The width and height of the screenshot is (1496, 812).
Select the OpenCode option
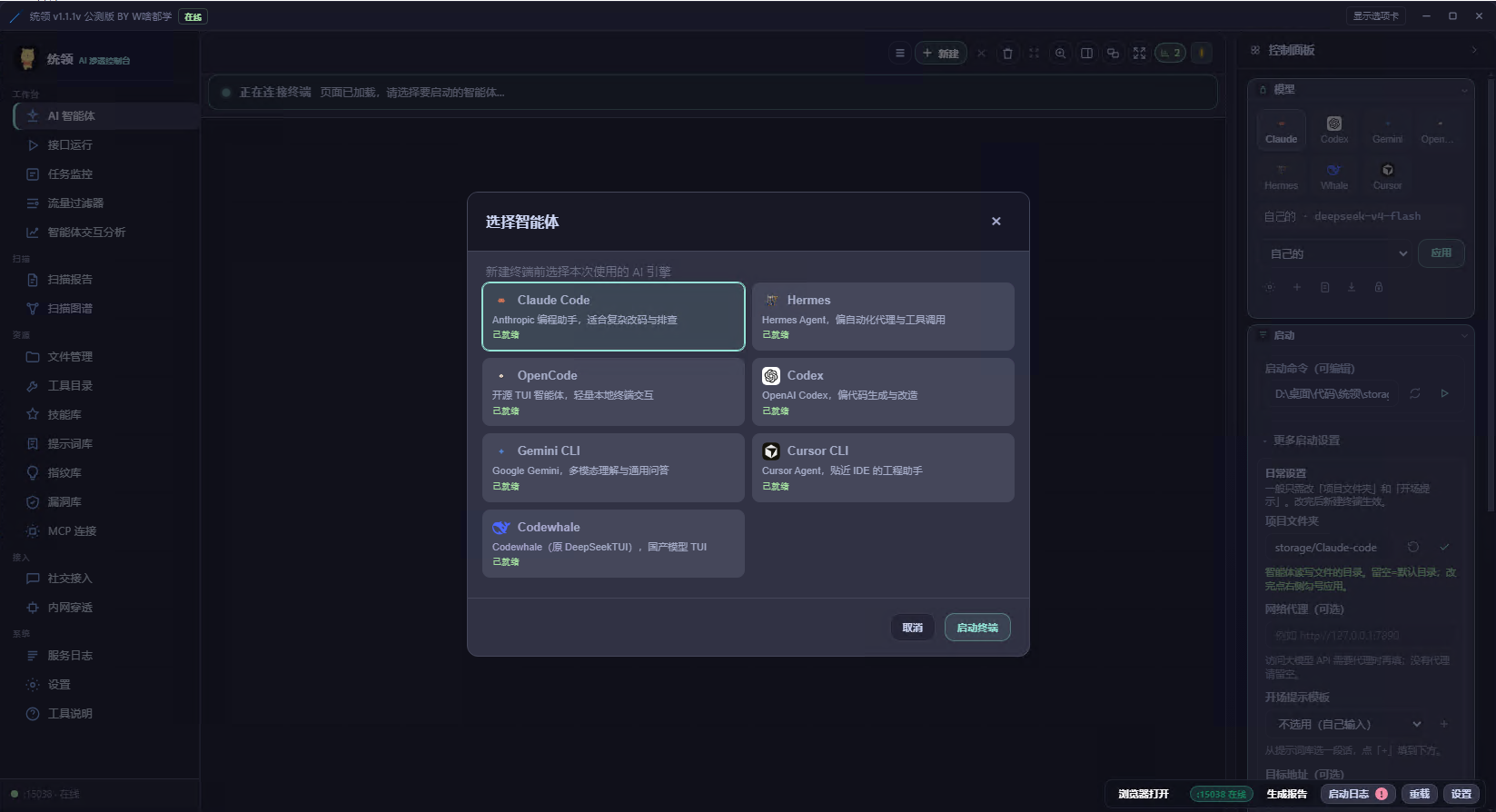(613, 391)
